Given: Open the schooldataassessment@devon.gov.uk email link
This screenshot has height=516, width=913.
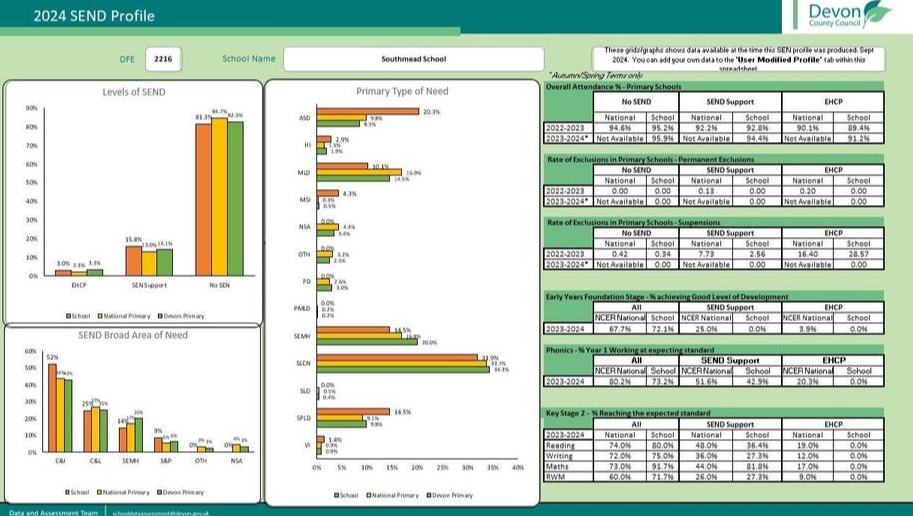Looking at the screenshot, I should (160, 511).
